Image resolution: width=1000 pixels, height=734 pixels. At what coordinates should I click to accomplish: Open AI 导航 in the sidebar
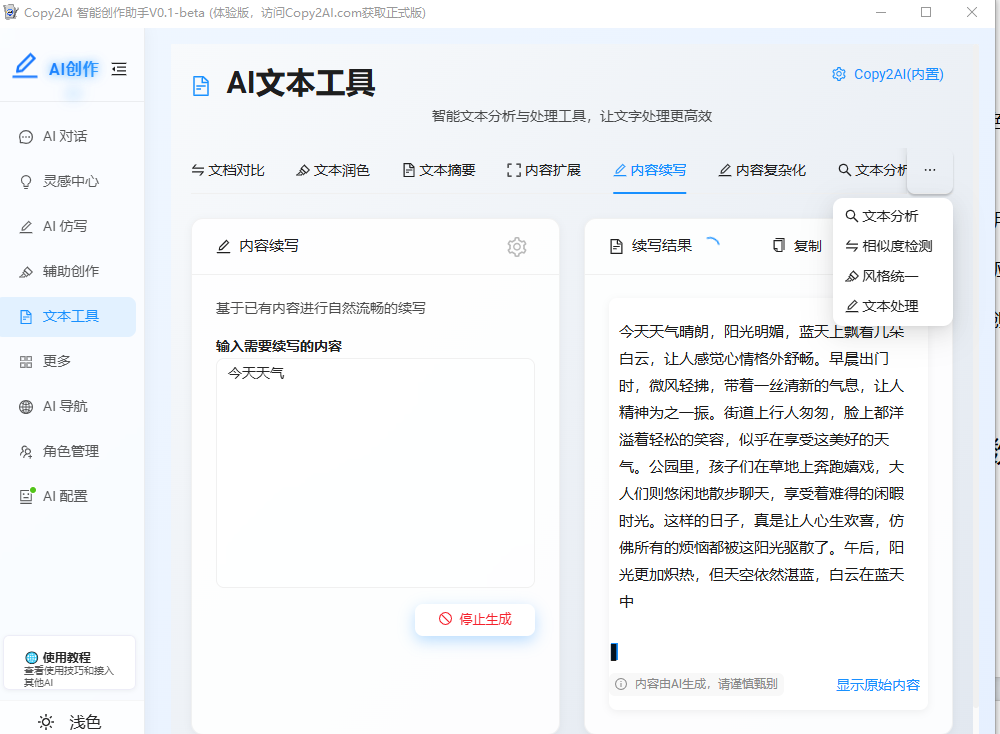pos(67,407)
